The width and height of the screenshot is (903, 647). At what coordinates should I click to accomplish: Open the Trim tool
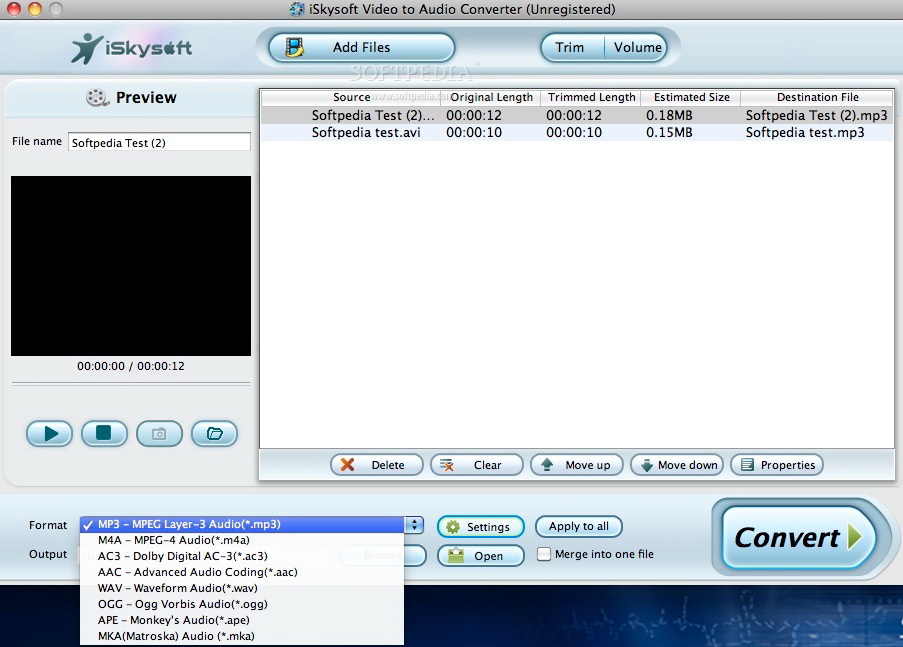(x=571, y=47)
